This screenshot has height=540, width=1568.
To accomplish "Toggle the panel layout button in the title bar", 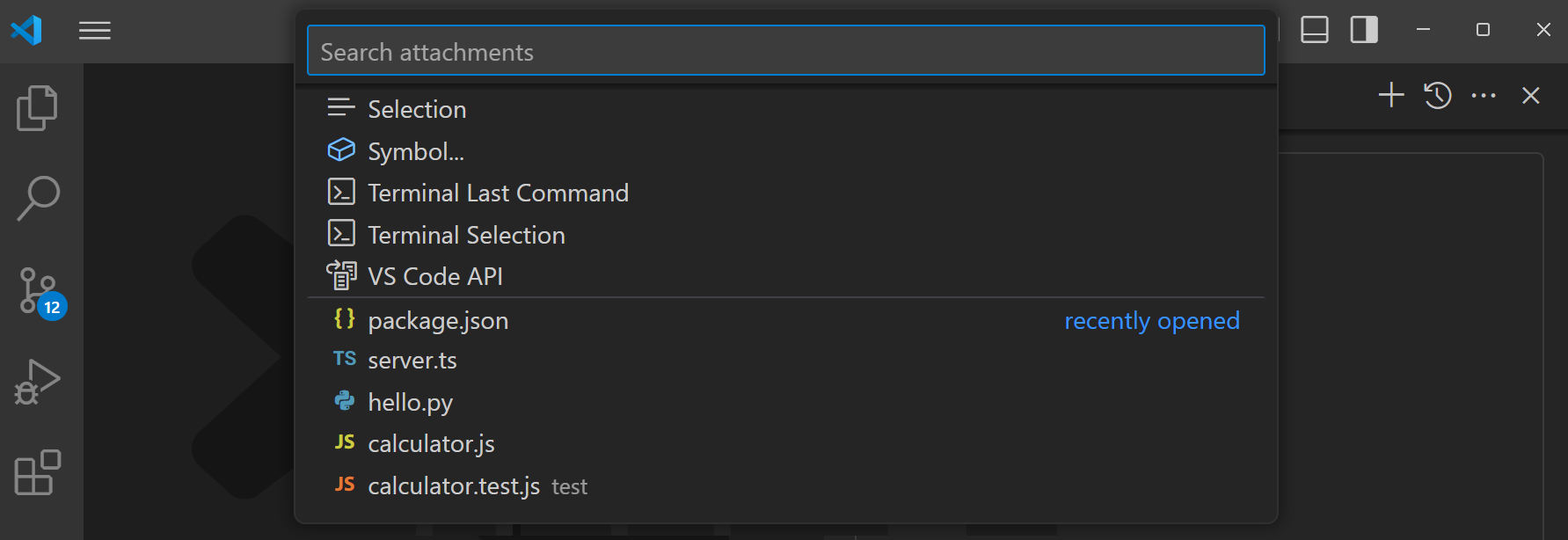I will pyautogui.click(x=1314, y=29).
